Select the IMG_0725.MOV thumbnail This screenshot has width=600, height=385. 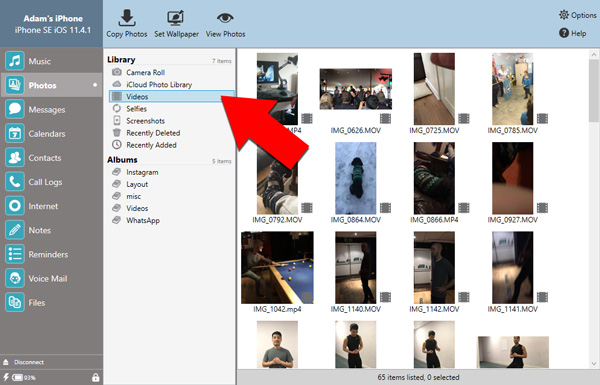(434, 89)
